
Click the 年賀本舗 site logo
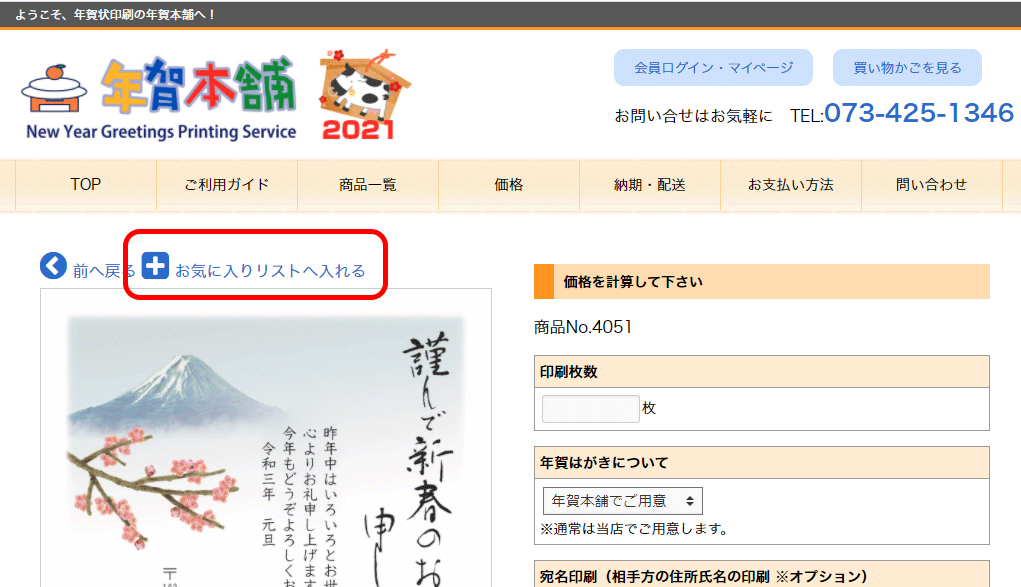click(160, 100)
